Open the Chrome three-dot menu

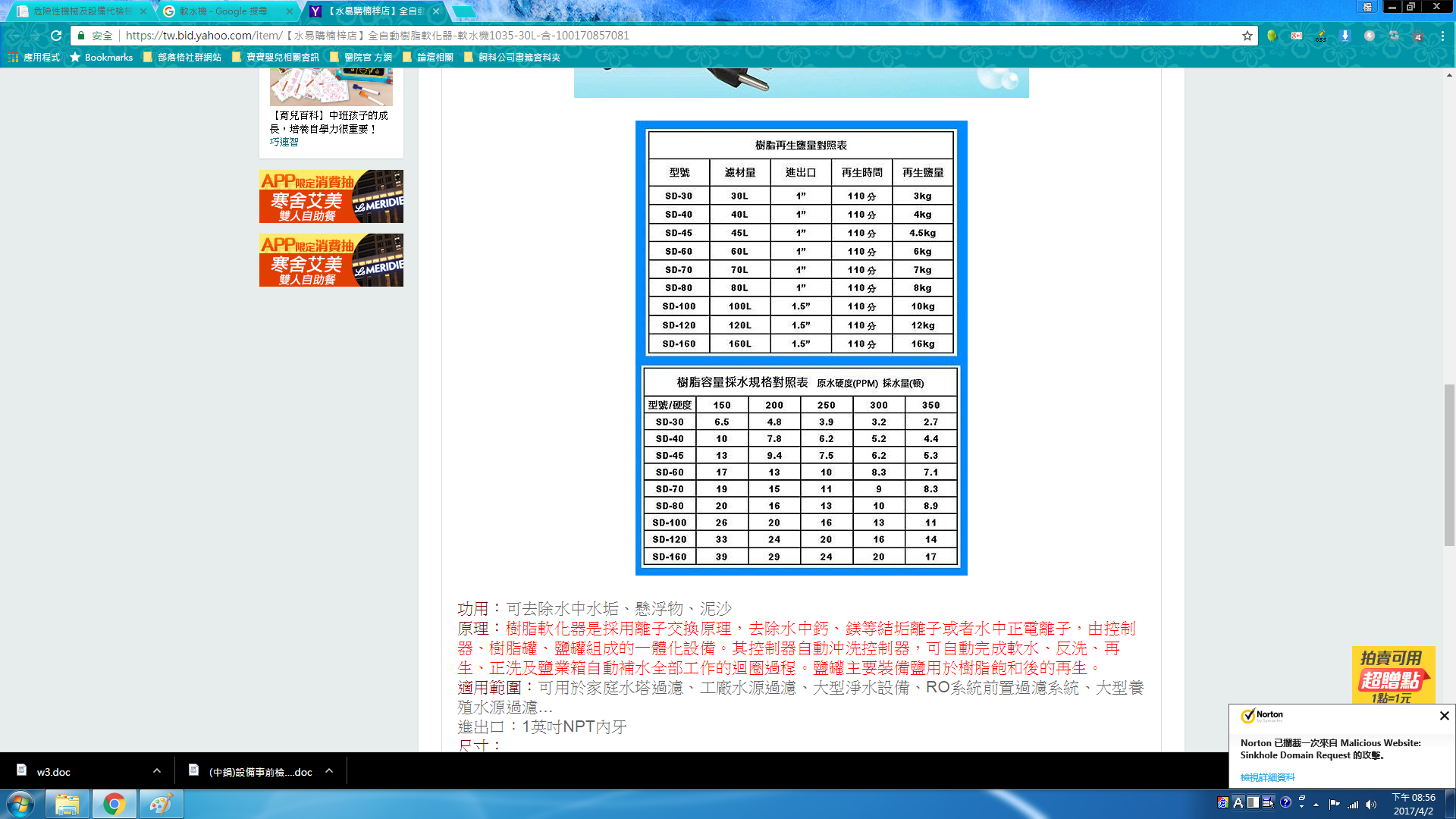tap(1442, 36)
